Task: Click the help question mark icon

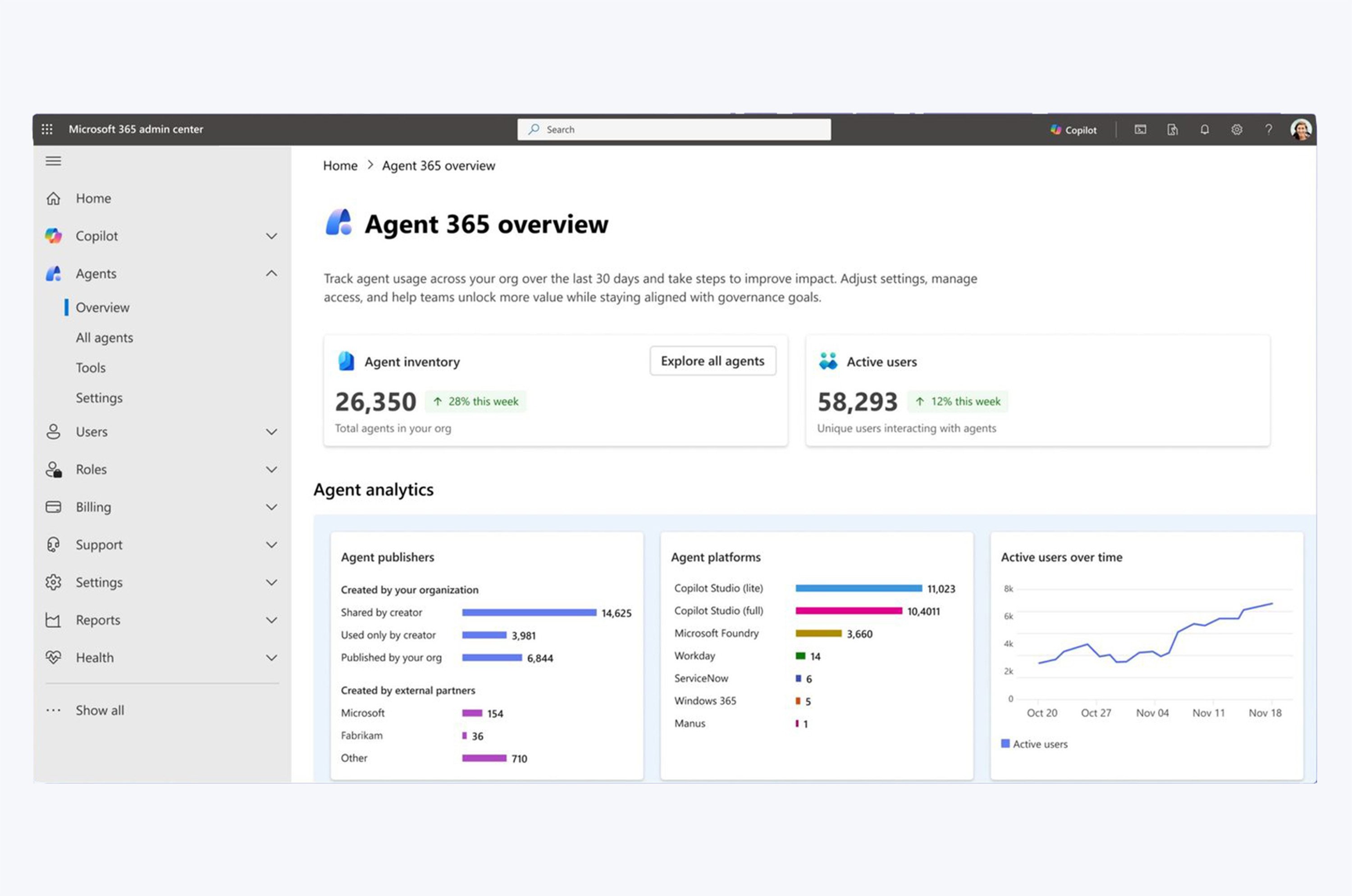Action: (x=1269, y=130)
